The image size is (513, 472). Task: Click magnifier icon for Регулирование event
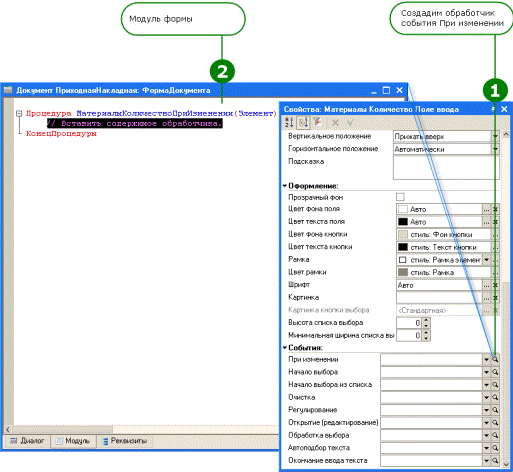(495, 410)
